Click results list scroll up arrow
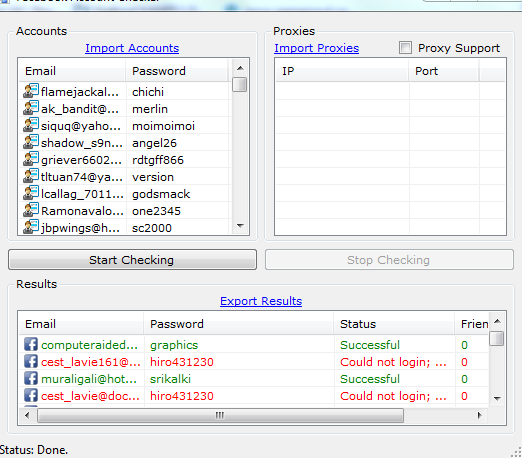Image resolution: width=522 pixels, height=458 pixels. point(497,321)
